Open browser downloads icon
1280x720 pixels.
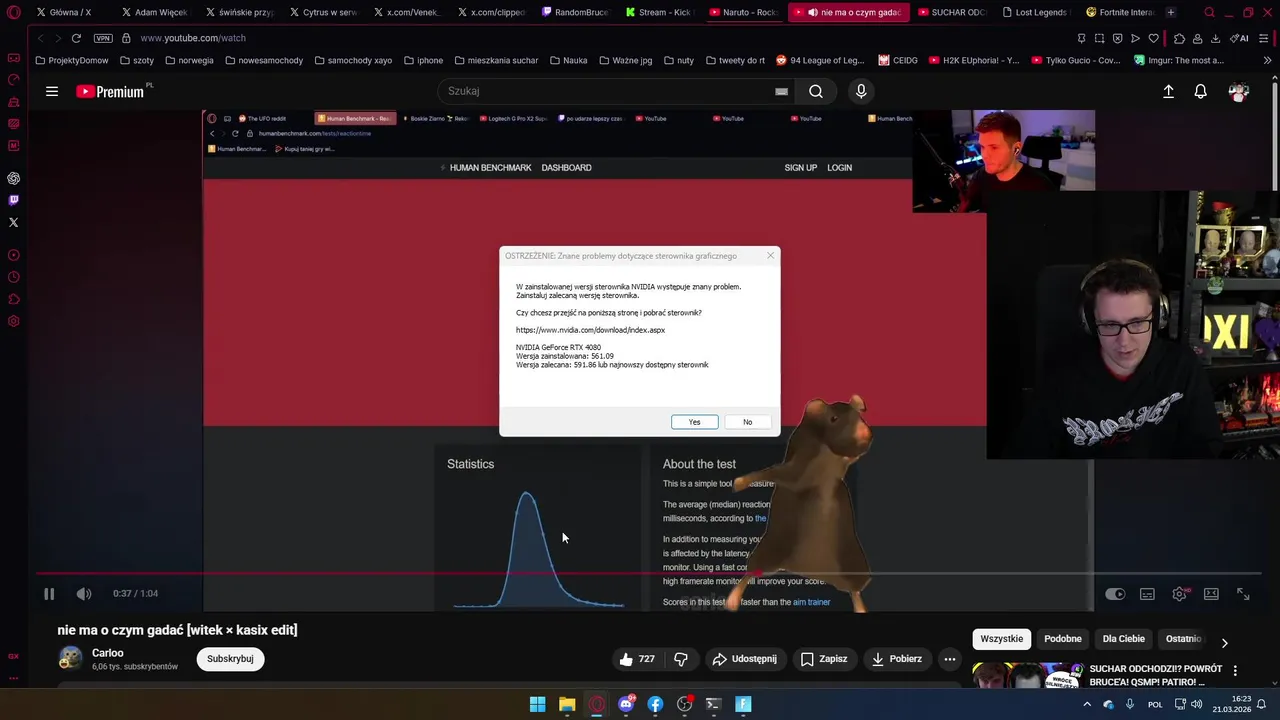click(1215, 38)
